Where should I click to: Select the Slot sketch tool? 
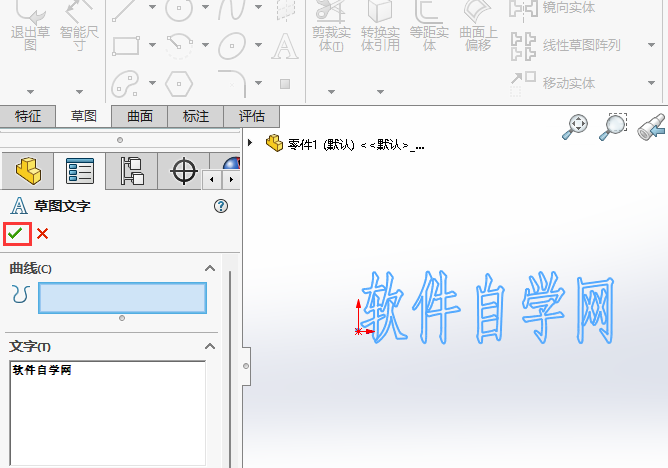(x=125, y=83)
